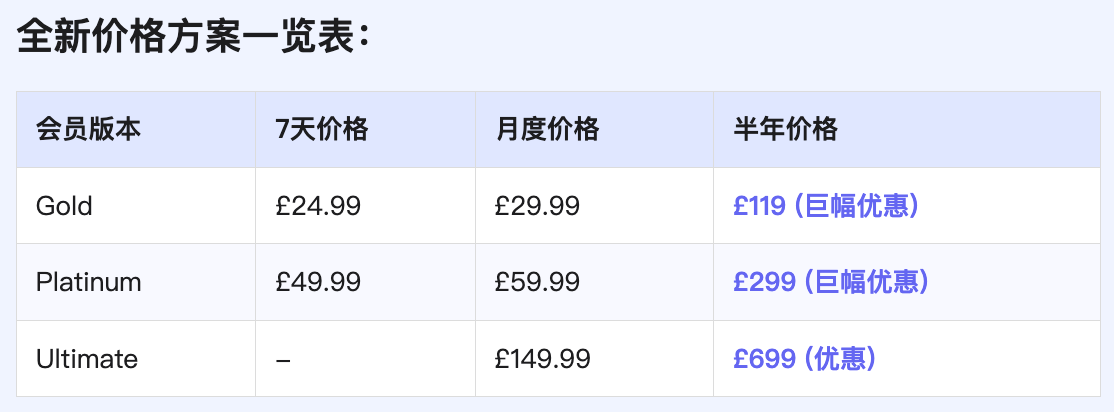This screenshot has width=1114, height=412.
Task: Open the £299 Platinum half-year offer link
Action: [x=831, y=282]
